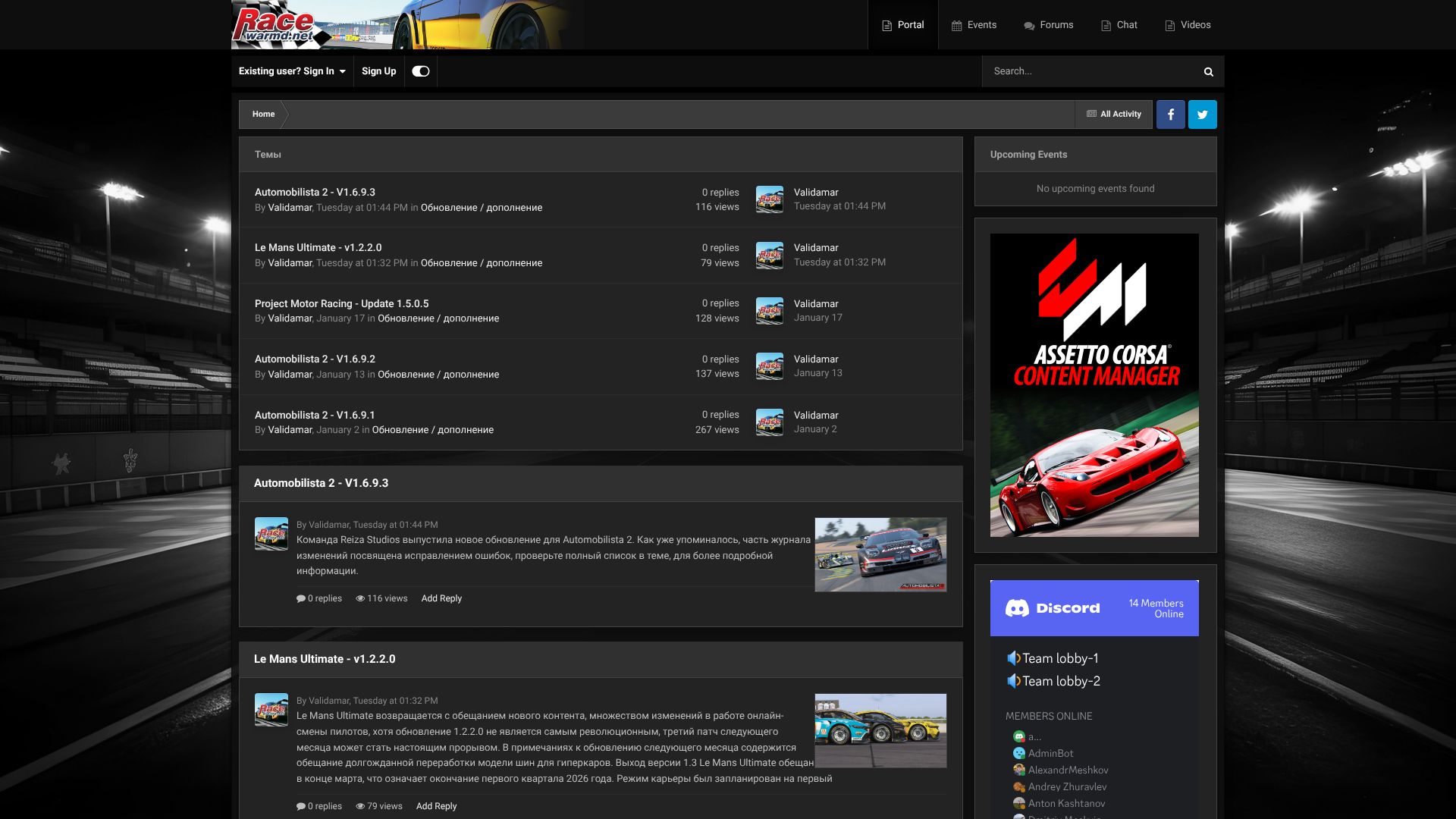Open topic Automobilista 2 - V1.6.9.2

pyautogui.click(x=315, y=359)
